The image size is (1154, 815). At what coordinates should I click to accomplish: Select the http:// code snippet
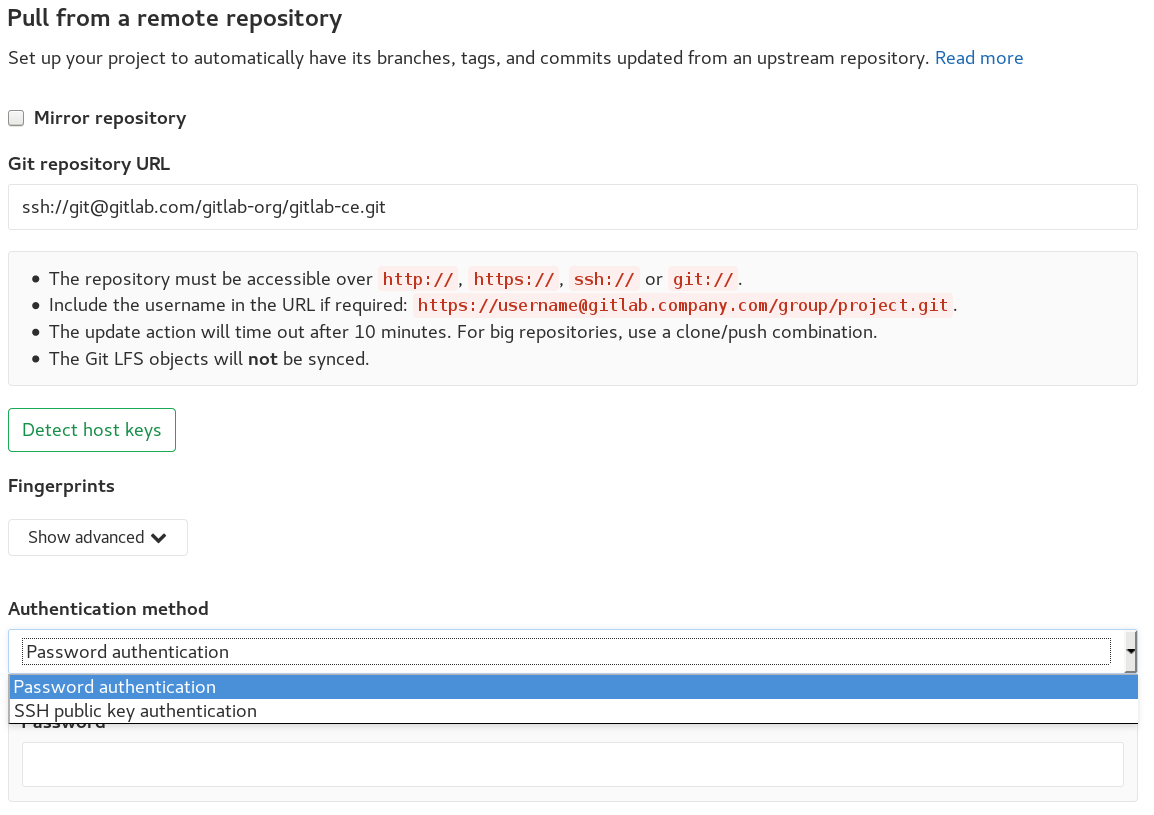(418, 279)
